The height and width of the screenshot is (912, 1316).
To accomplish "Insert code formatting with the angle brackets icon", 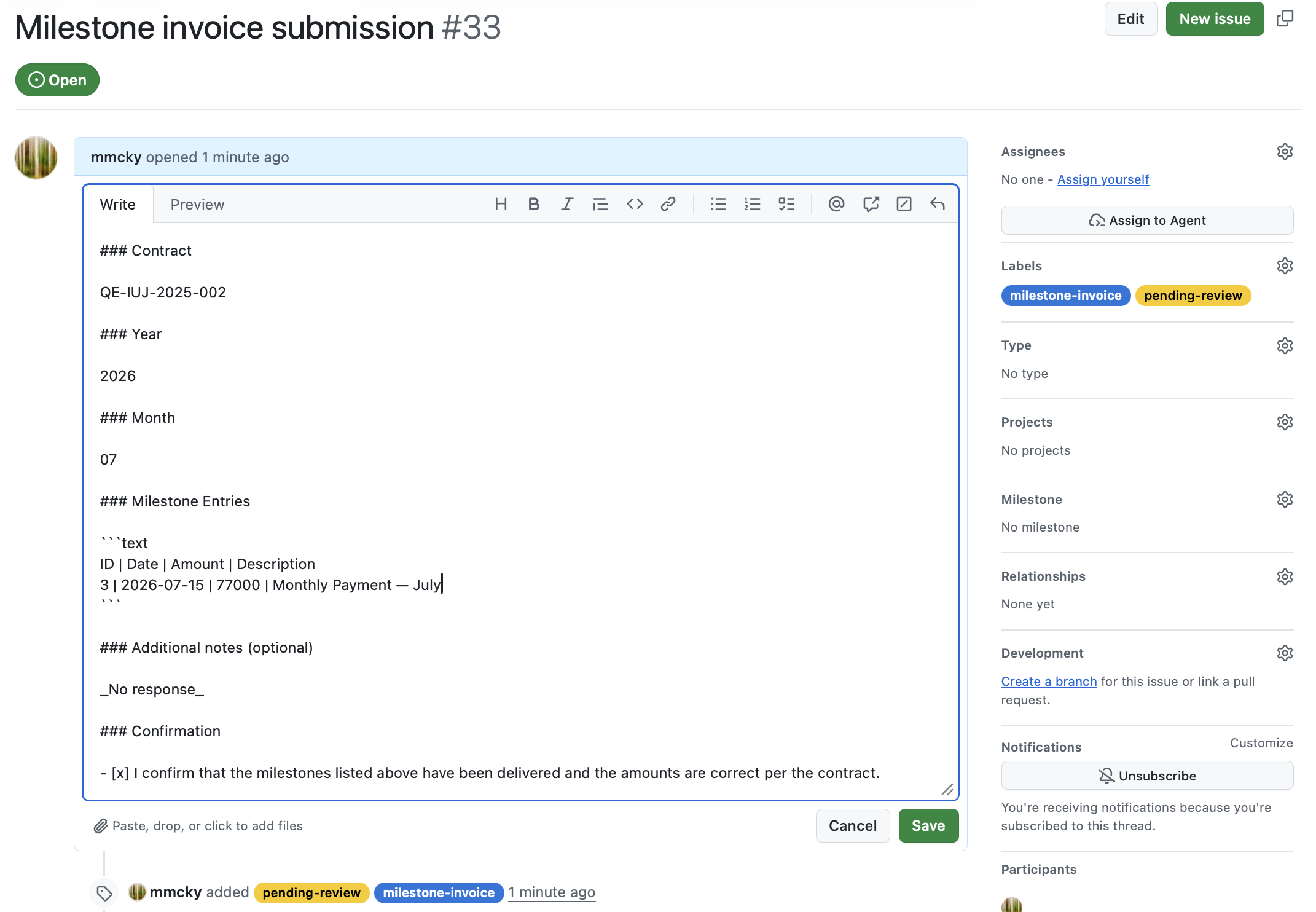I will pos(635,204).
